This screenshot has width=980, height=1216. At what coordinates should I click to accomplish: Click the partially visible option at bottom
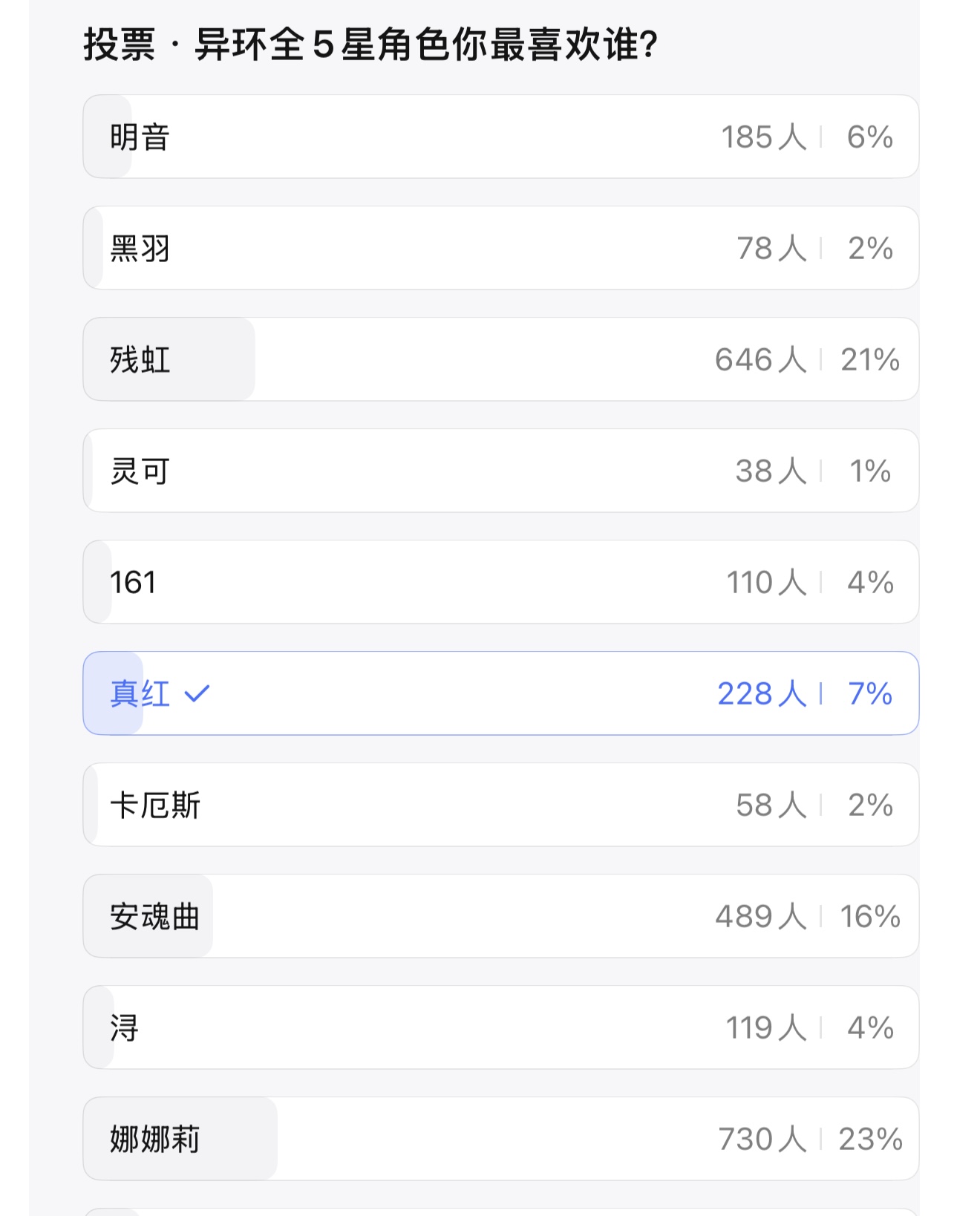pyautogui.click(x=501, y=1212)
